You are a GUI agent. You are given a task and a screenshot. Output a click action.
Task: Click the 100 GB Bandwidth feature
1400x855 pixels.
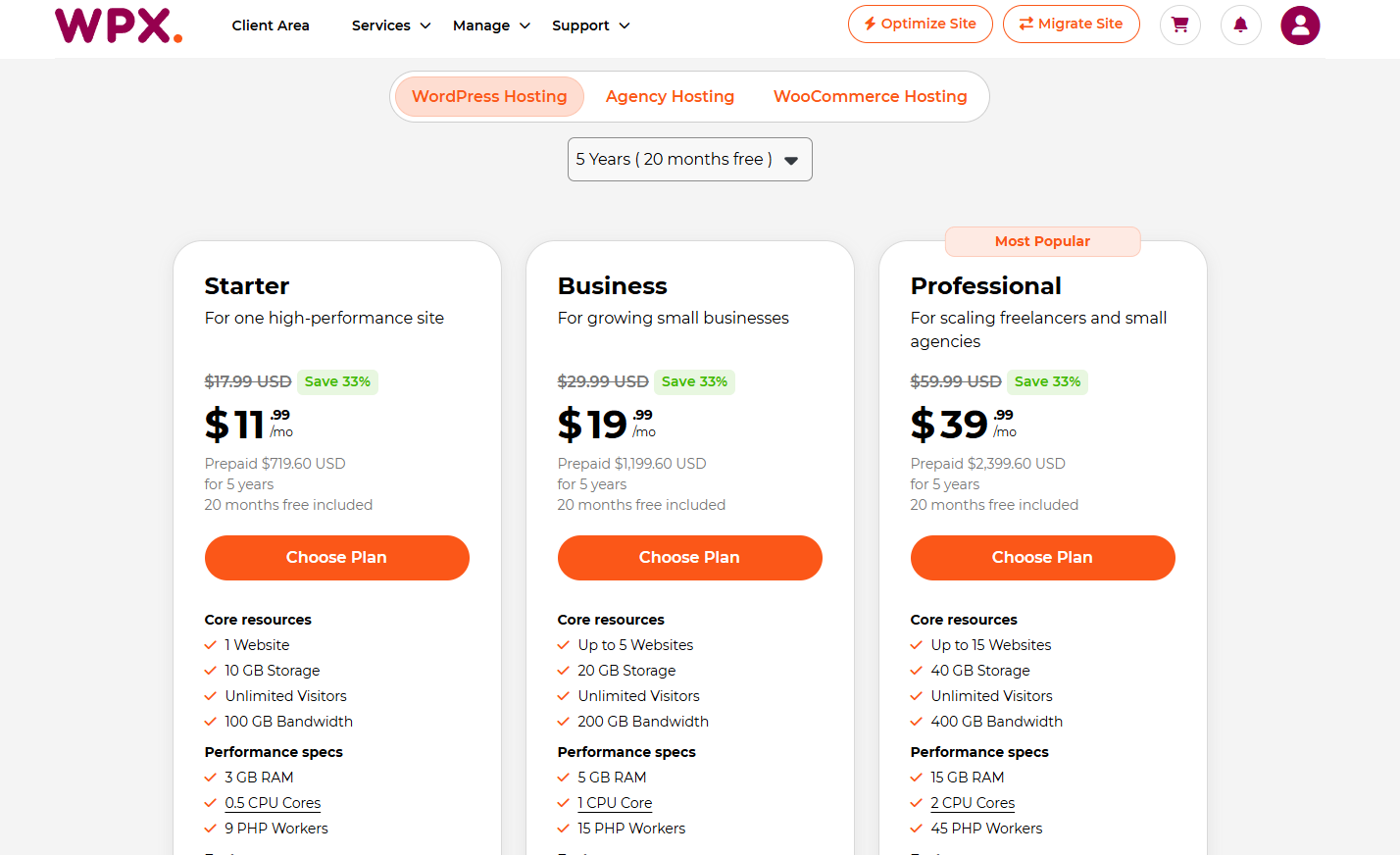tap(289, 722)
